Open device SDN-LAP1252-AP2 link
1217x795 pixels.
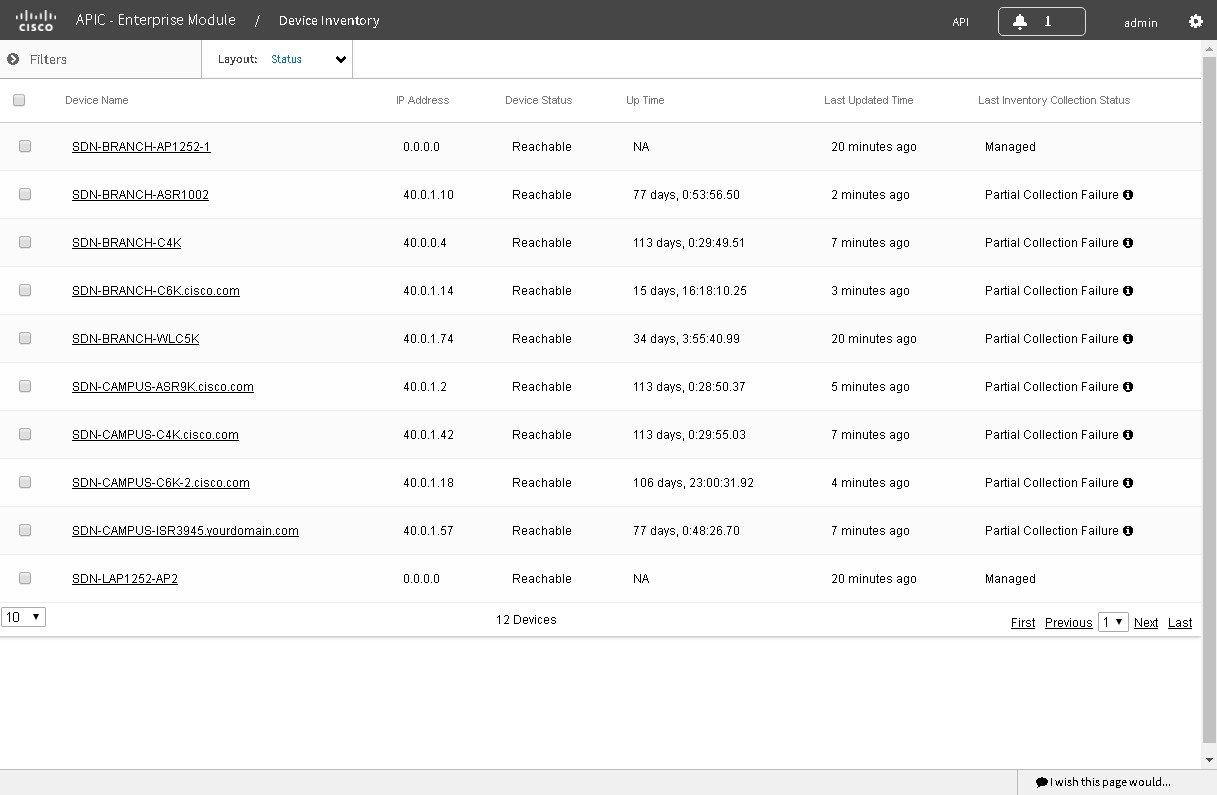125,579
